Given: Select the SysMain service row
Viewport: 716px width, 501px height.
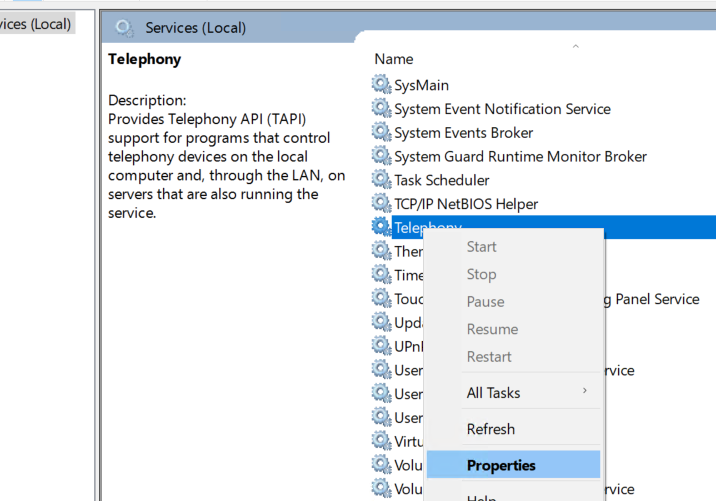Looking at the screenshot, I should point(421,85).
